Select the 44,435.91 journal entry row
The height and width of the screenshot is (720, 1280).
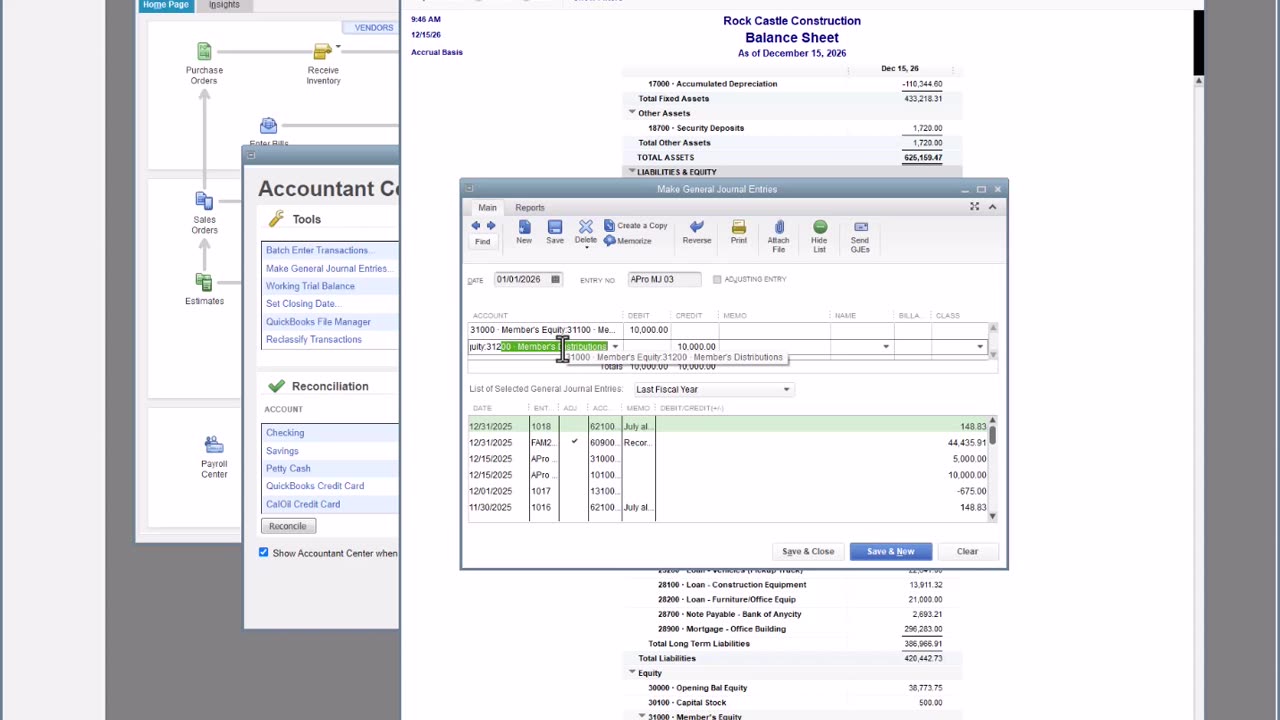(x=728, y=442)
